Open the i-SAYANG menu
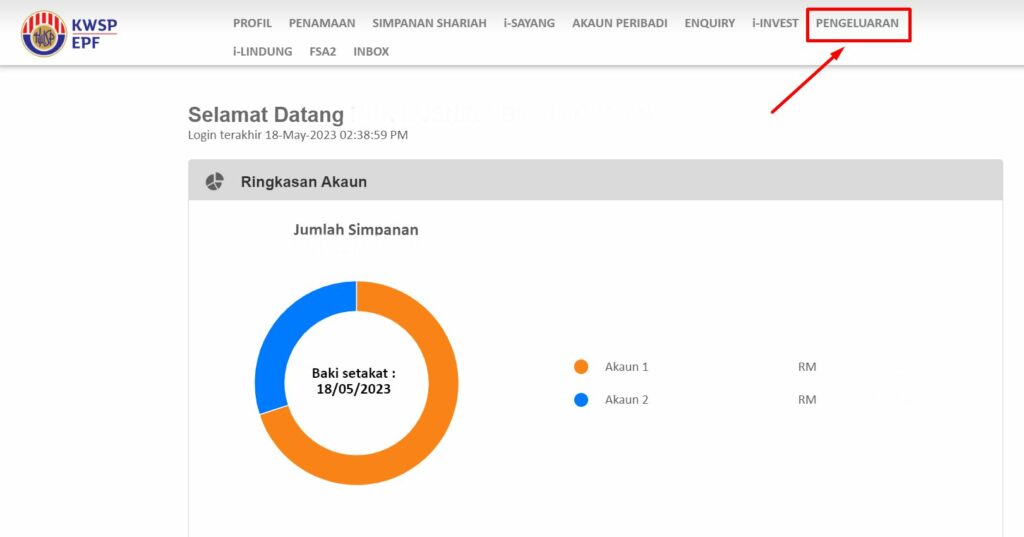The width and height of the screenshot is (1024, 537). [x=529, y=23]
